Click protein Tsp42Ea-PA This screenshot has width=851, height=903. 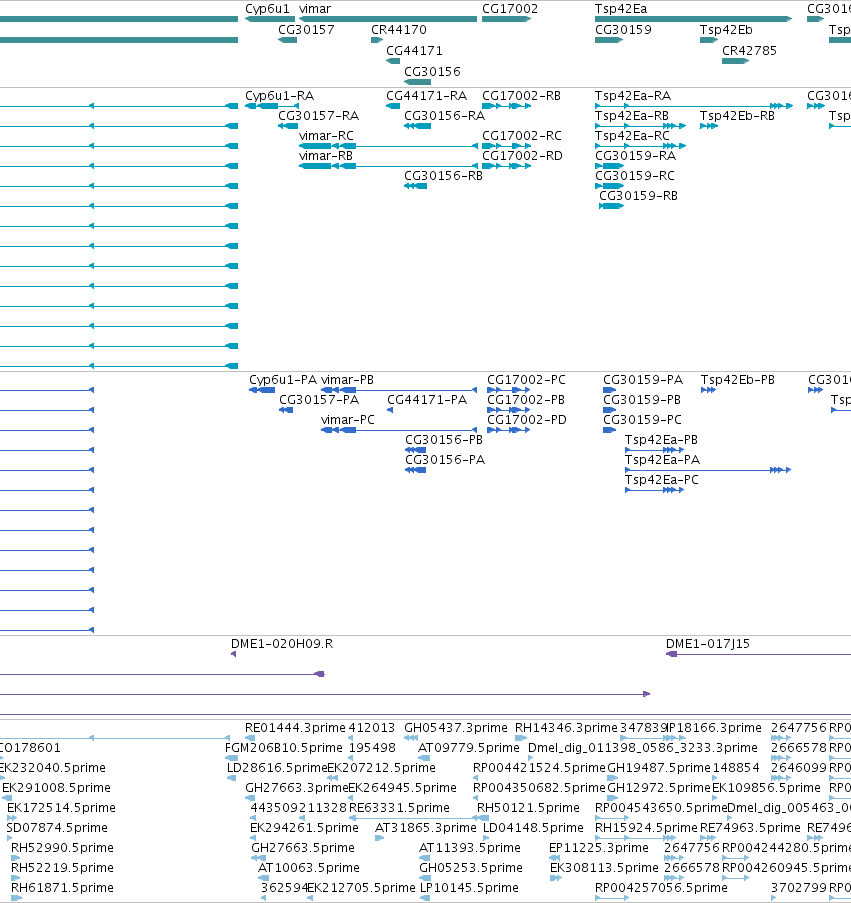(662, 460)
